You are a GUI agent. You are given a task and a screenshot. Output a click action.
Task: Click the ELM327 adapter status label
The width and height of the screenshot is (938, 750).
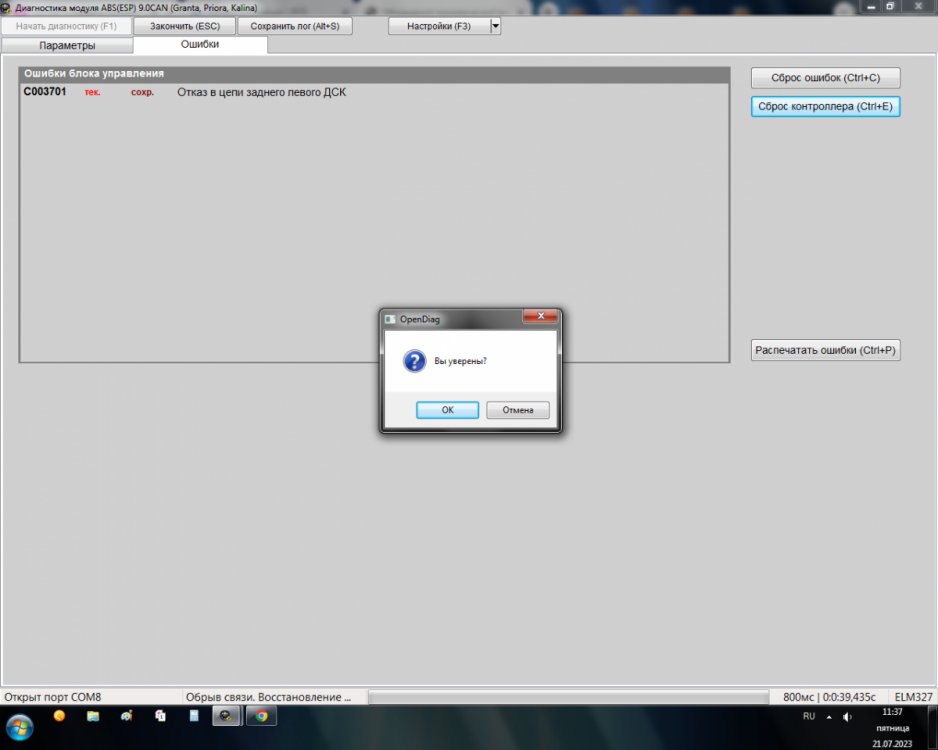tap(913, 697)
